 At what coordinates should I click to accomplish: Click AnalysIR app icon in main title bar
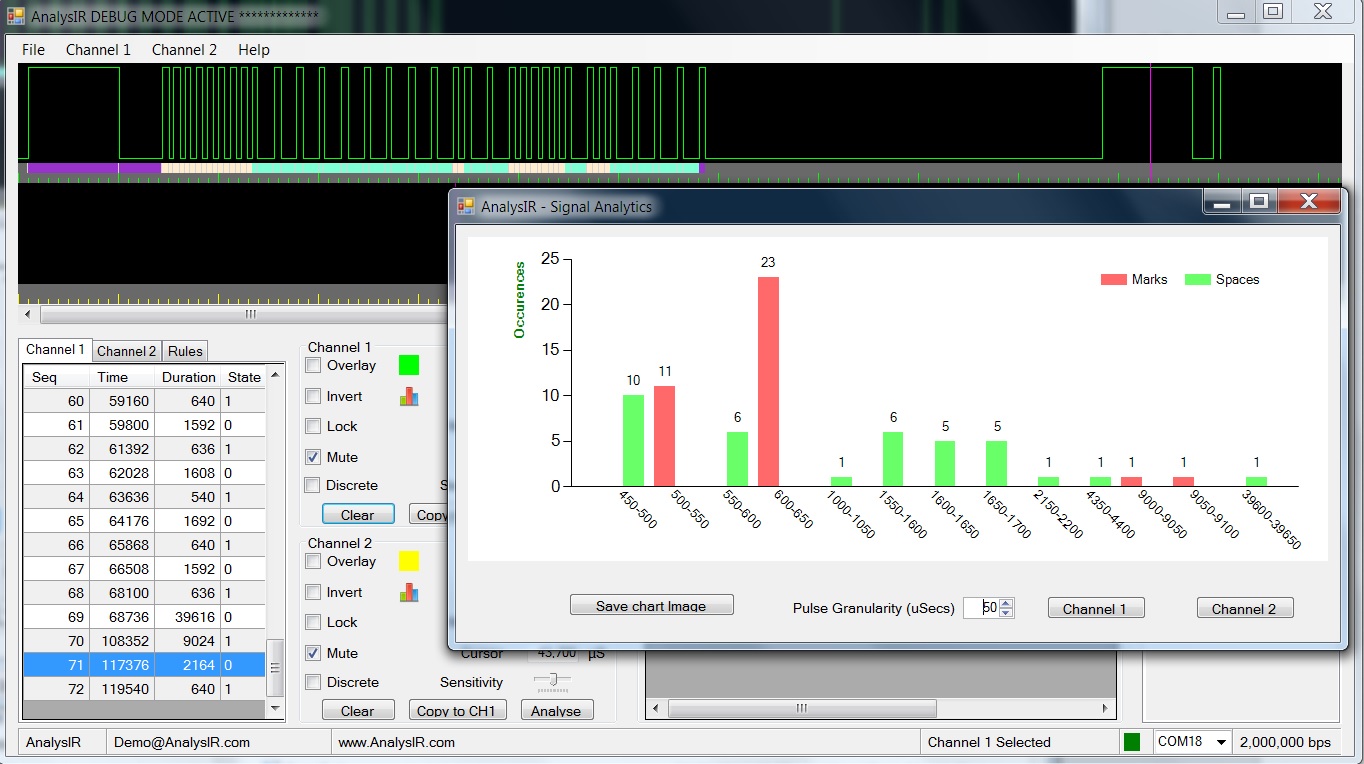[16, 17]
